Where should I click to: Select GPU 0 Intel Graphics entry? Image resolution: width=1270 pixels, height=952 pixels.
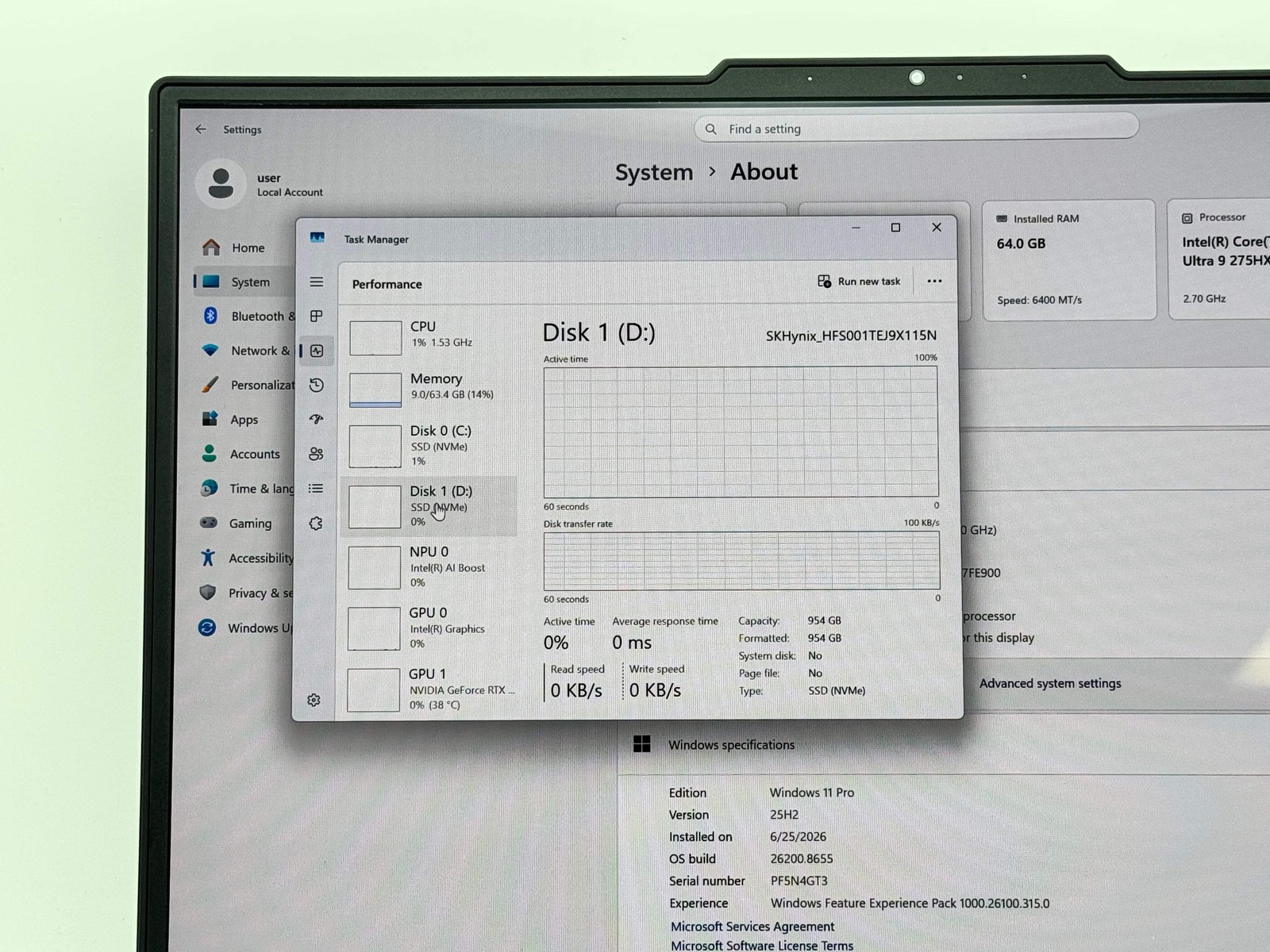coord(429,628)
